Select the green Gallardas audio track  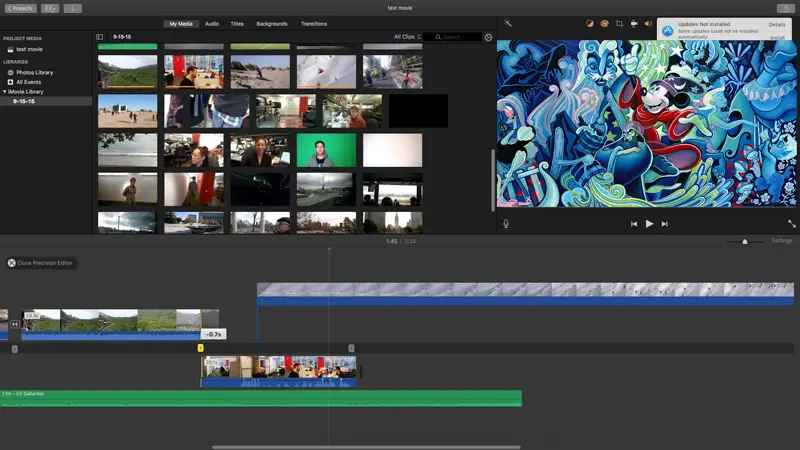point(261,398)
